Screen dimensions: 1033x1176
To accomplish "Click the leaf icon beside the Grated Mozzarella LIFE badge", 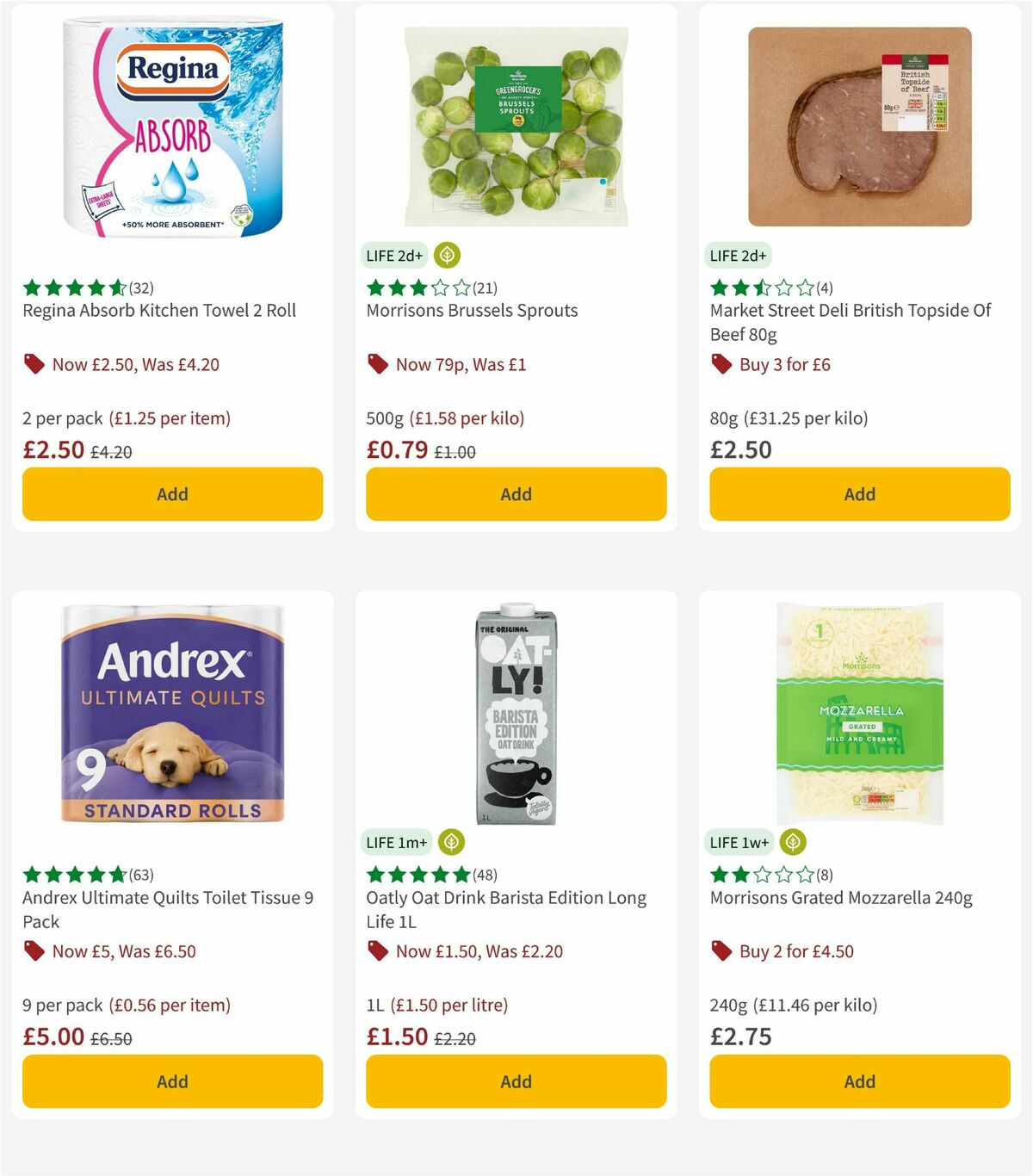I will [791, 842].
